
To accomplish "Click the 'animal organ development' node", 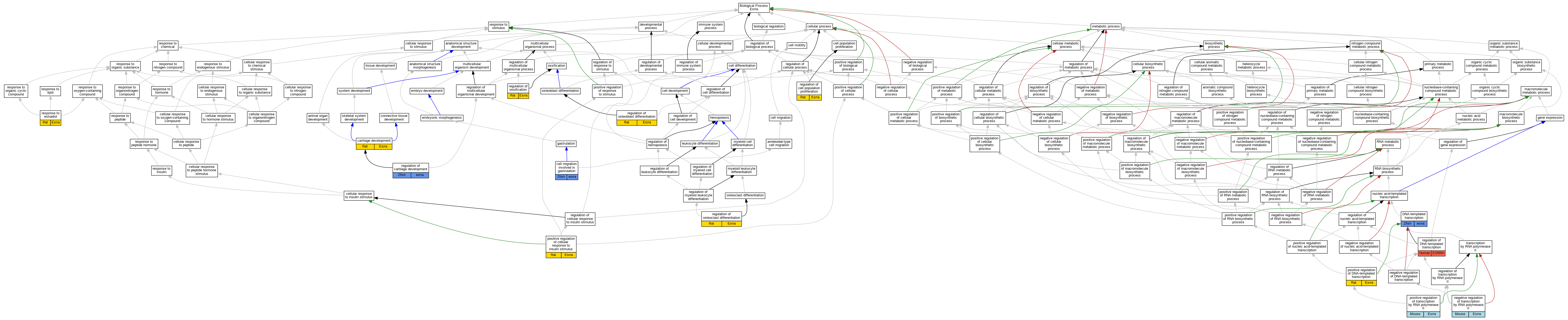I will (x=318, y=117).
